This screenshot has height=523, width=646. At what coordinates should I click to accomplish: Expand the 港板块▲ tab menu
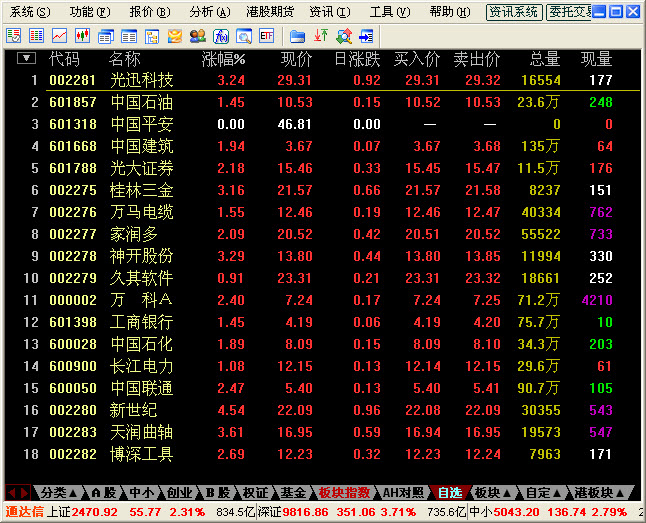click(599, 493)
